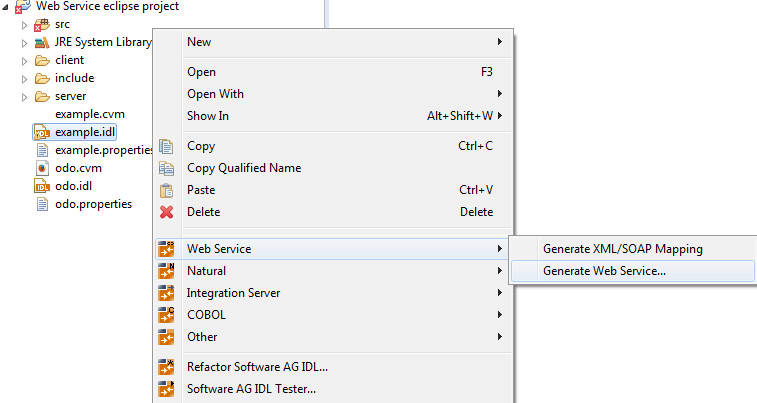Expand the client folder node
The image size is (757, 403).
[25, 61]
